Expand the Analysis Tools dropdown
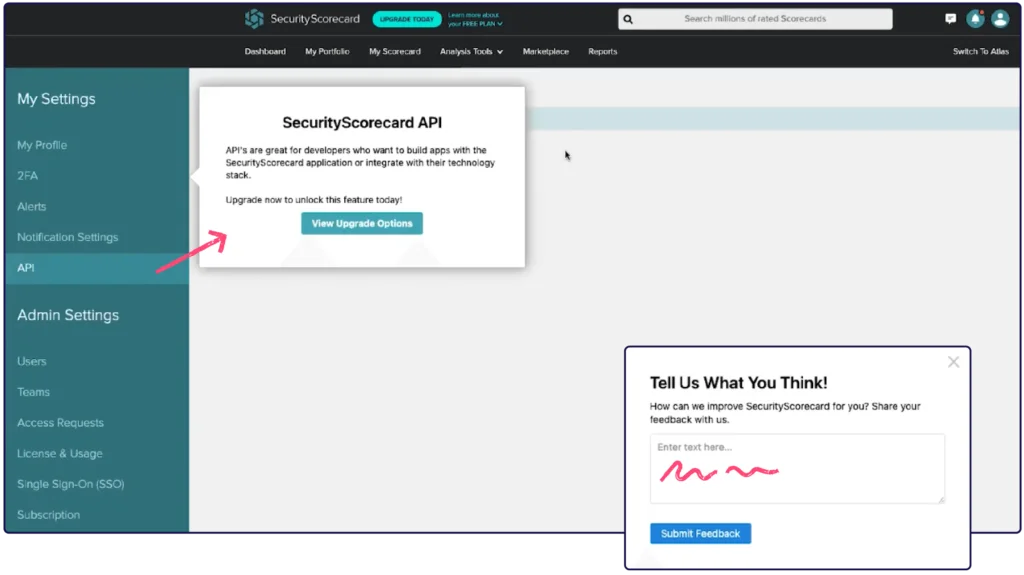 471,52
